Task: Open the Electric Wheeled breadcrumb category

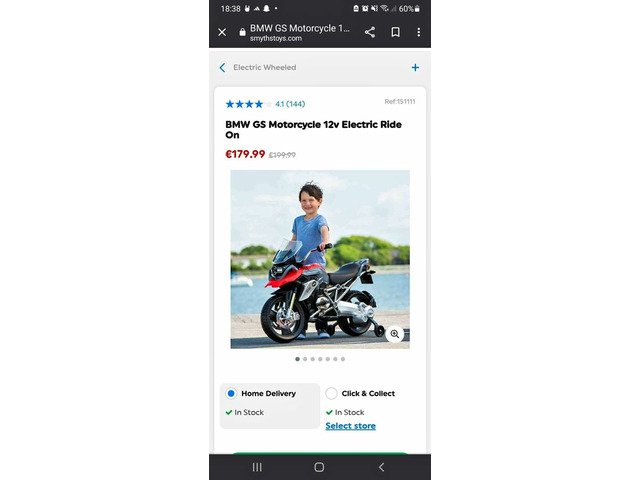Action: (264, 68)
